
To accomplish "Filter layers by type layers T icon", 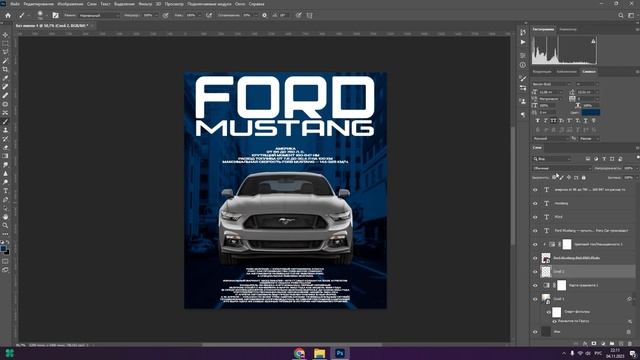I will coord(604,159).
